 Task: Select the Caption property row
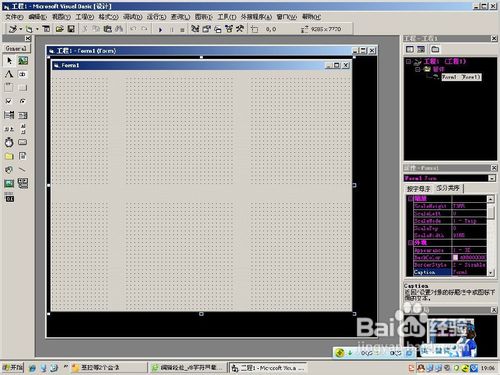pyautogui.click(x=450, y=272)
